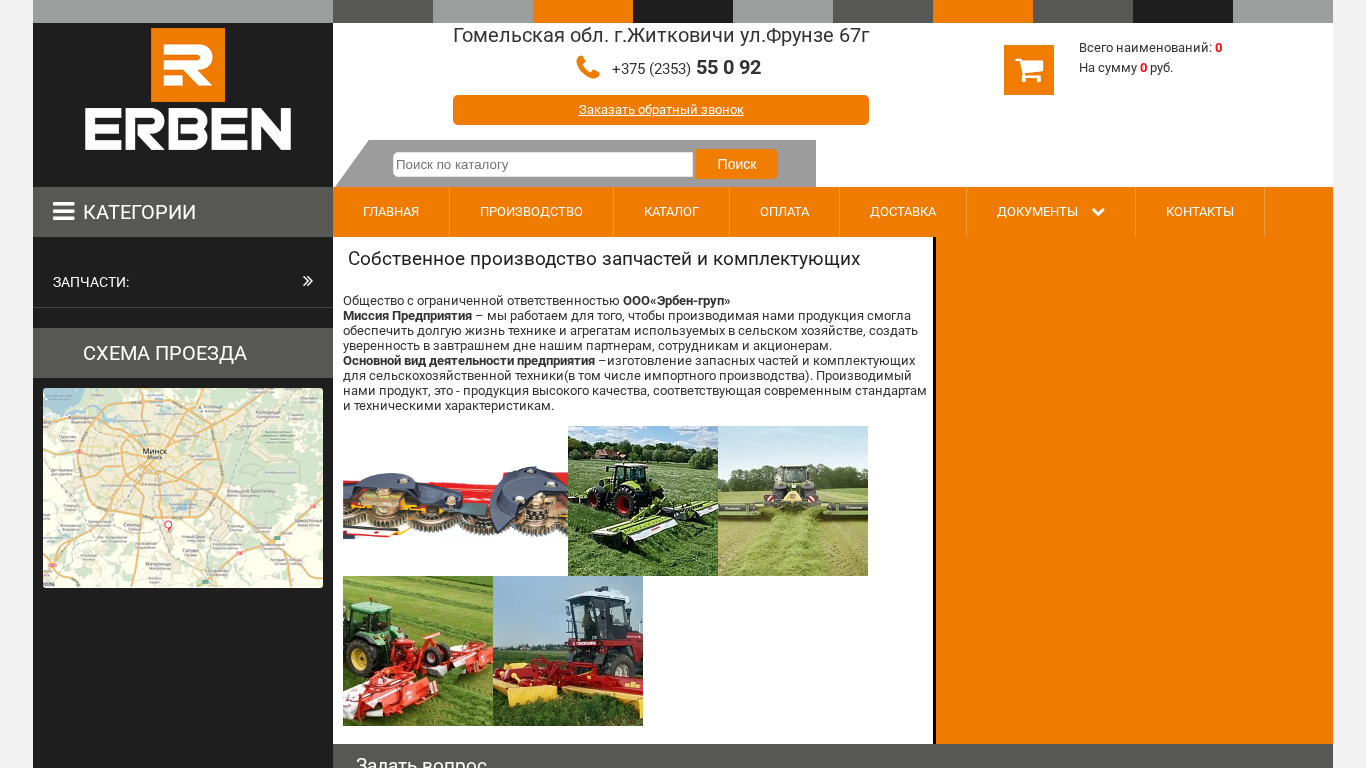The width and height of the screenshot is (1366, 768).
Task: Open the orange shopping cart icon
Action: [1029, 70]
